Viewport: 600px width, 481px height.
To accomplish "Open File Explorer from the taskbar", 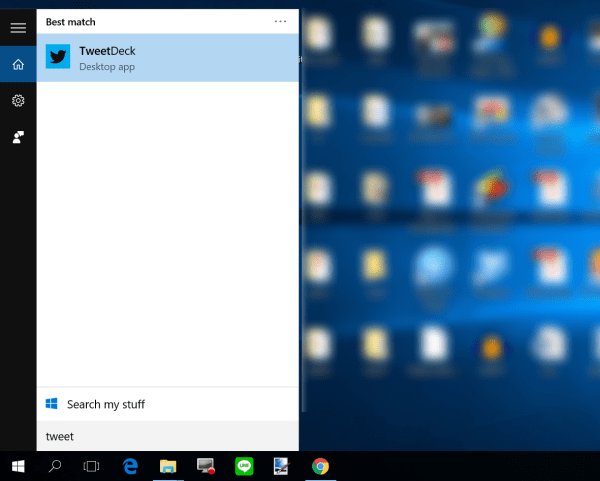I will 168,466.
